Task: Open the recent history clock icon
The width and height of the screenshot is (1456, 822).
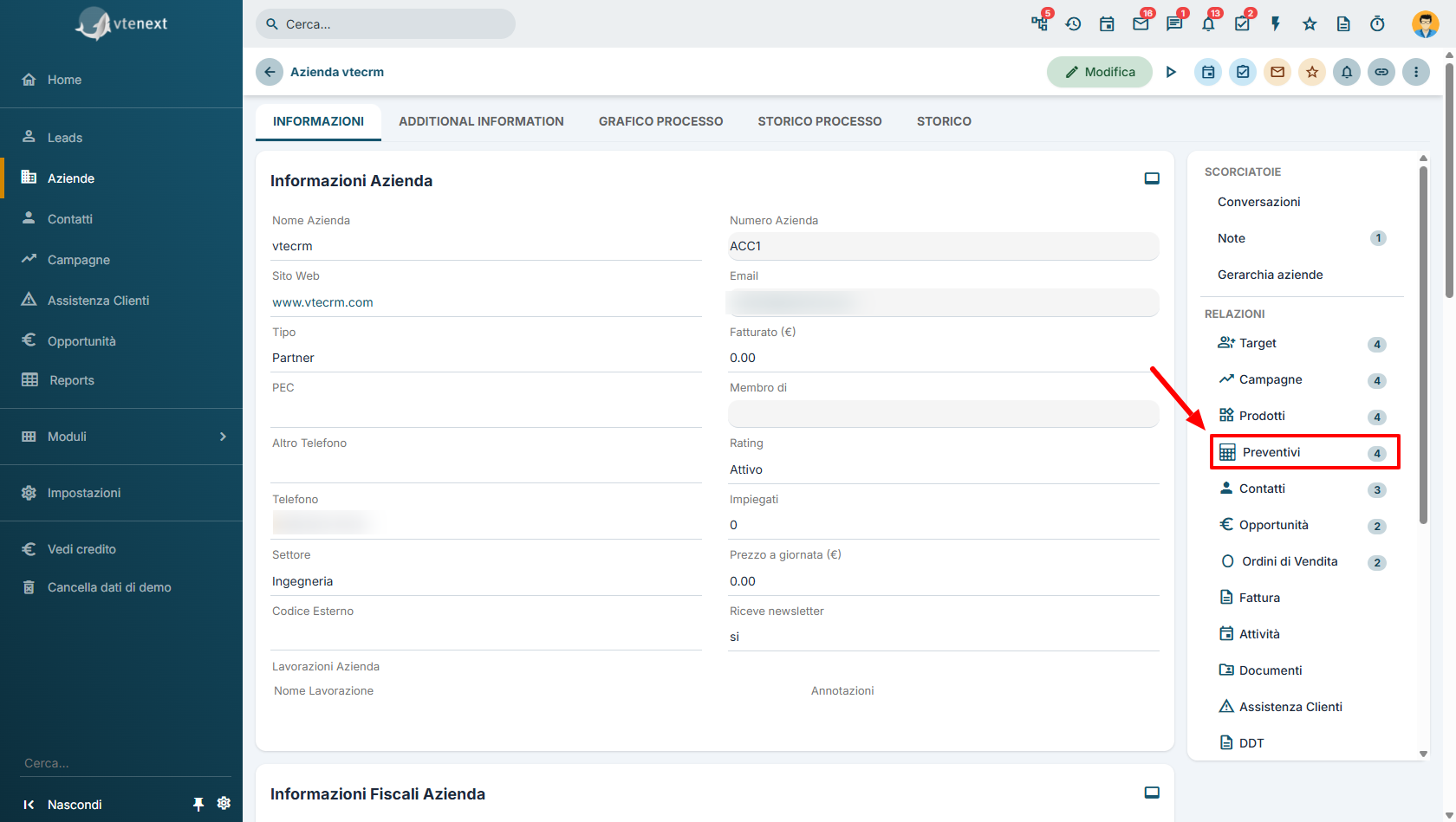Action: click(x=1073, y=24)
